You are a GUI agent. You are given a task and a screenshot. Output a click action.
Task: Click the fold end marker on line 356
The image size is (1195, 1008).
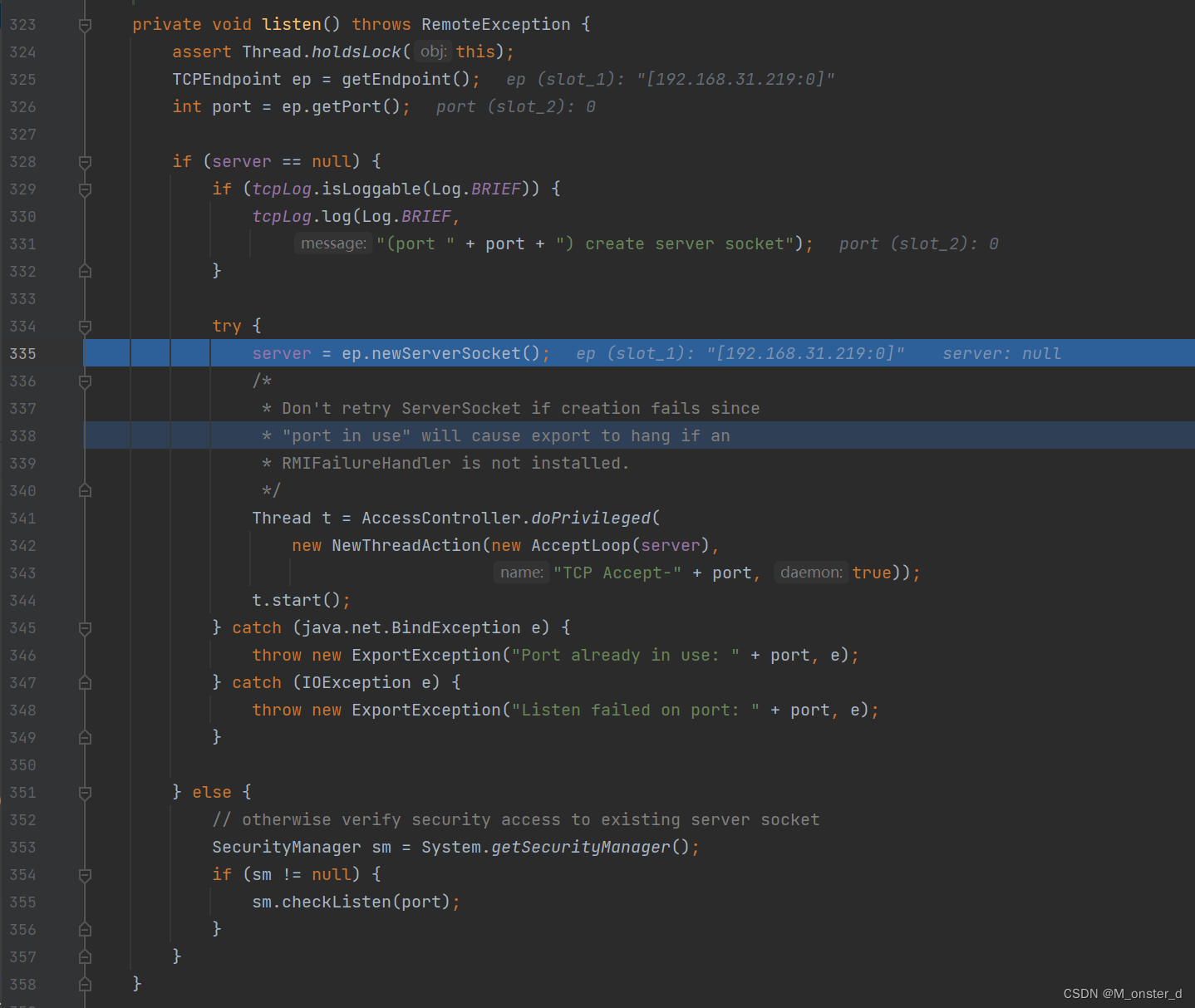[85, 930]
